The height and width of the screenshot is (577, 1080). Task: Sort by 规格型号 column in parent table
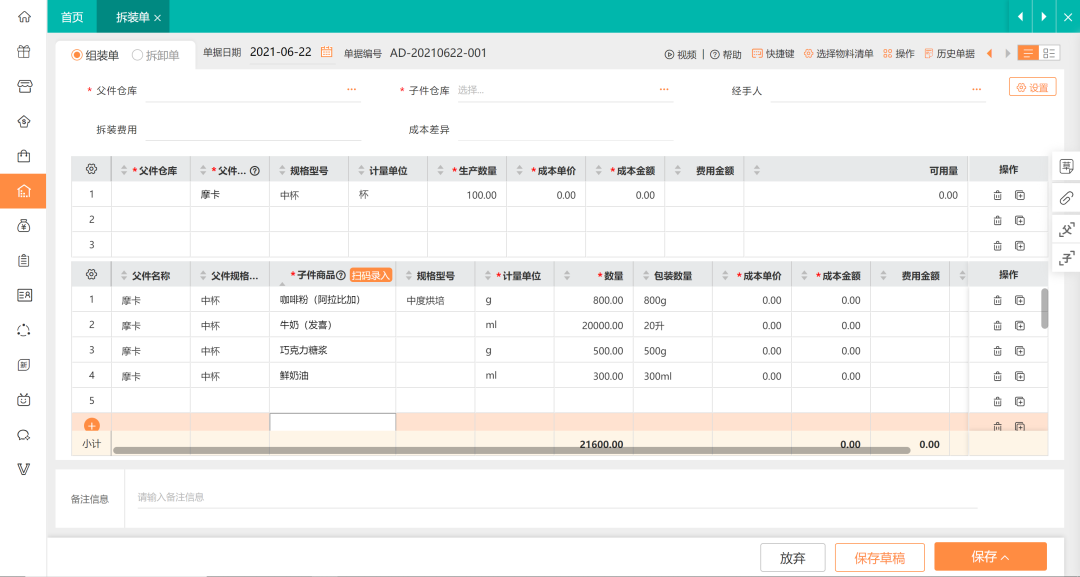[x=282, y=170]
